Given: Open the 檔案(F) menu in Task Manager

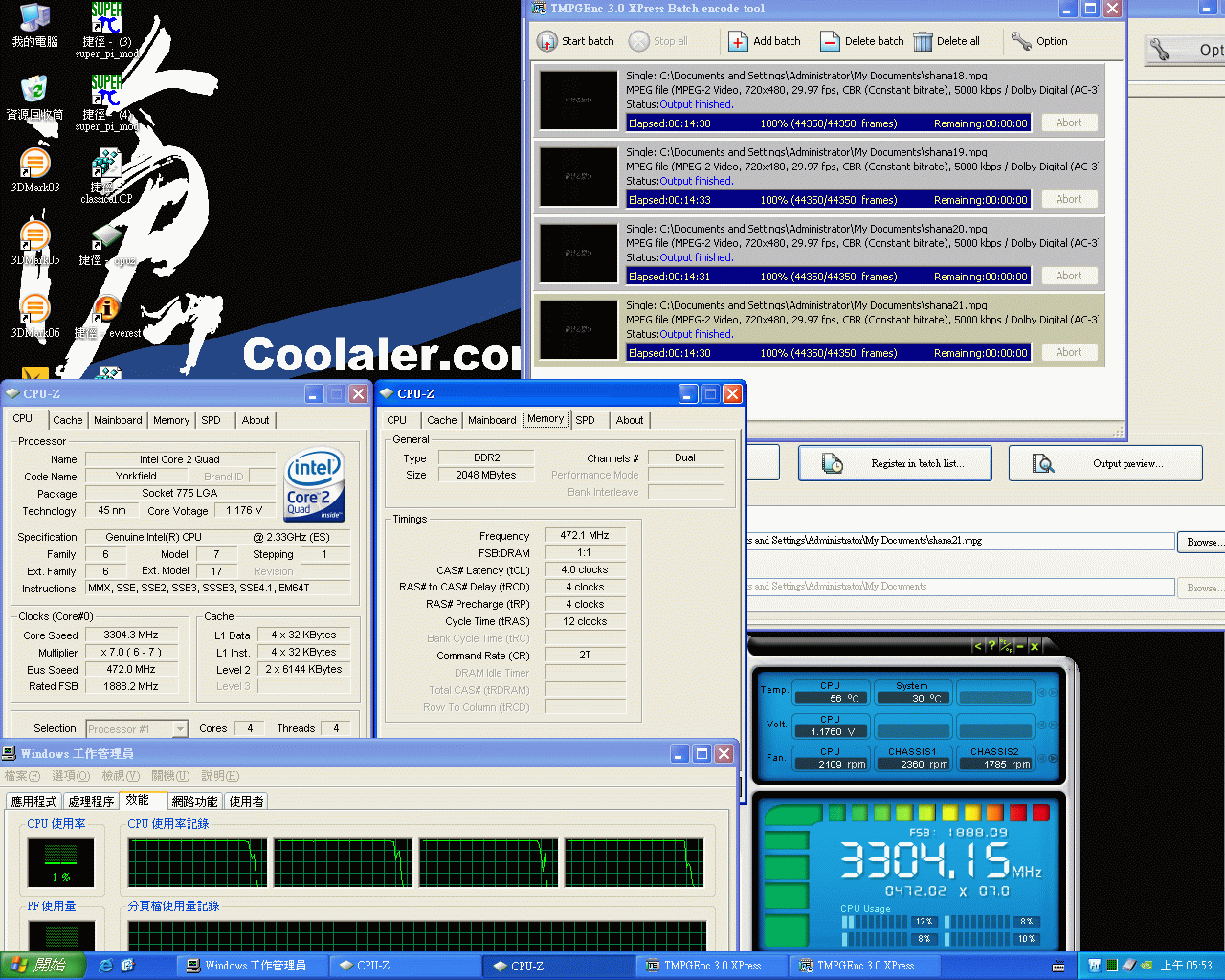Looking at the screenshot, I should pyautogui.click(x=23, y=776).
